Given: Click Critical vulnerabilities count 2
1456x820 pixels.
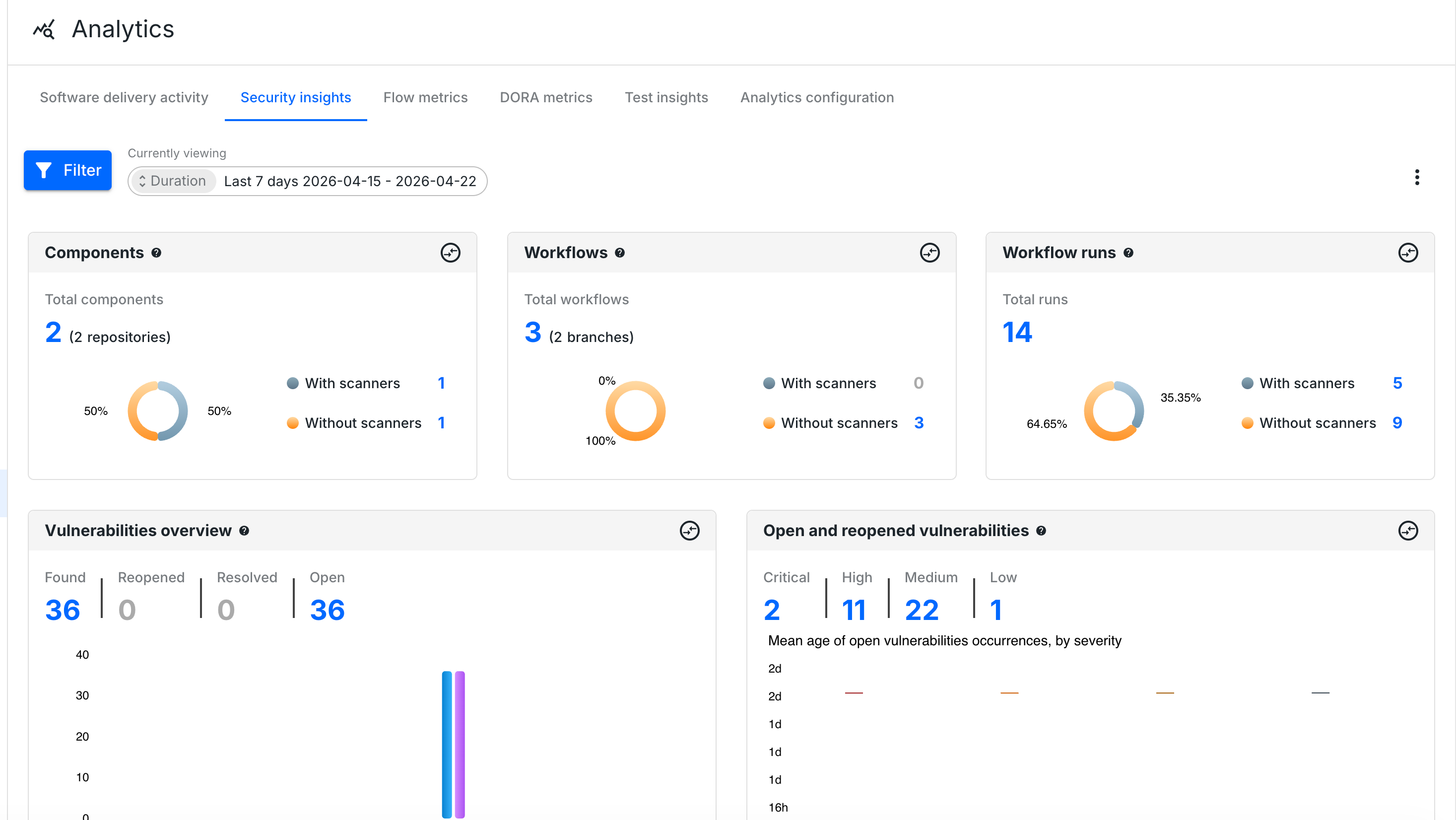Looking at the screenshot, I should coord(772,610).
